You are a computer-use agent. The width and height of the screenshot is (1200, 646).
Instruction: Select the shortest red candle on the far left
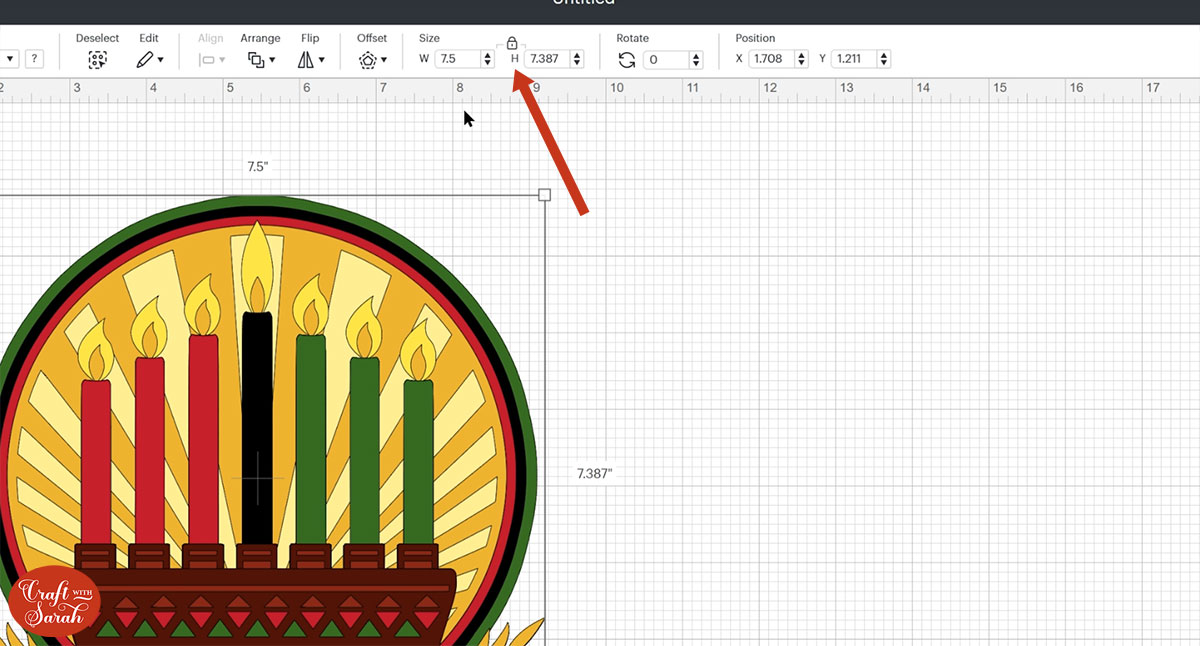(x=96, y=461)
